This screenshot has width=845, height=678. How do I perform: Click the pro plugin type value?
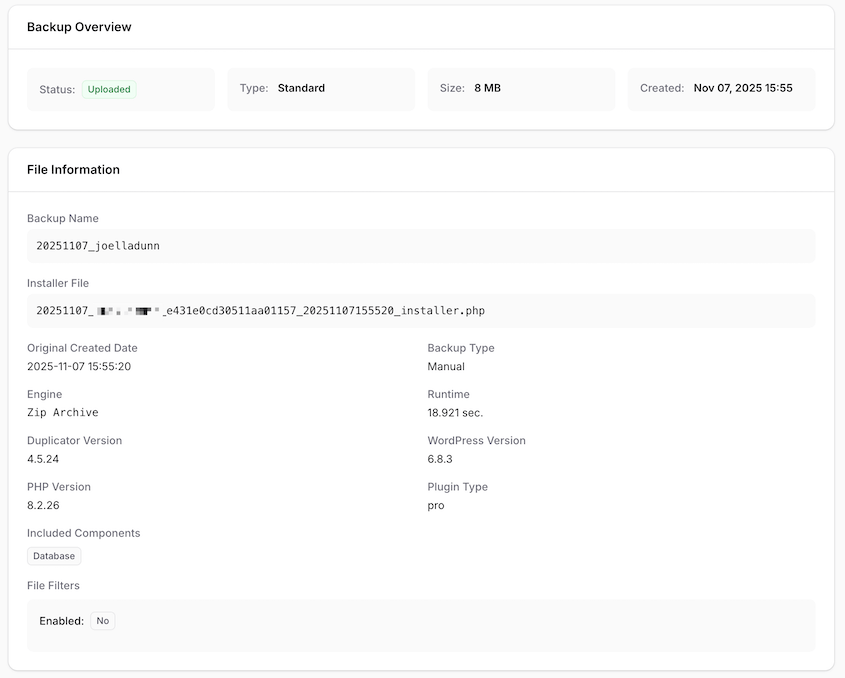[x=434, y=505]
